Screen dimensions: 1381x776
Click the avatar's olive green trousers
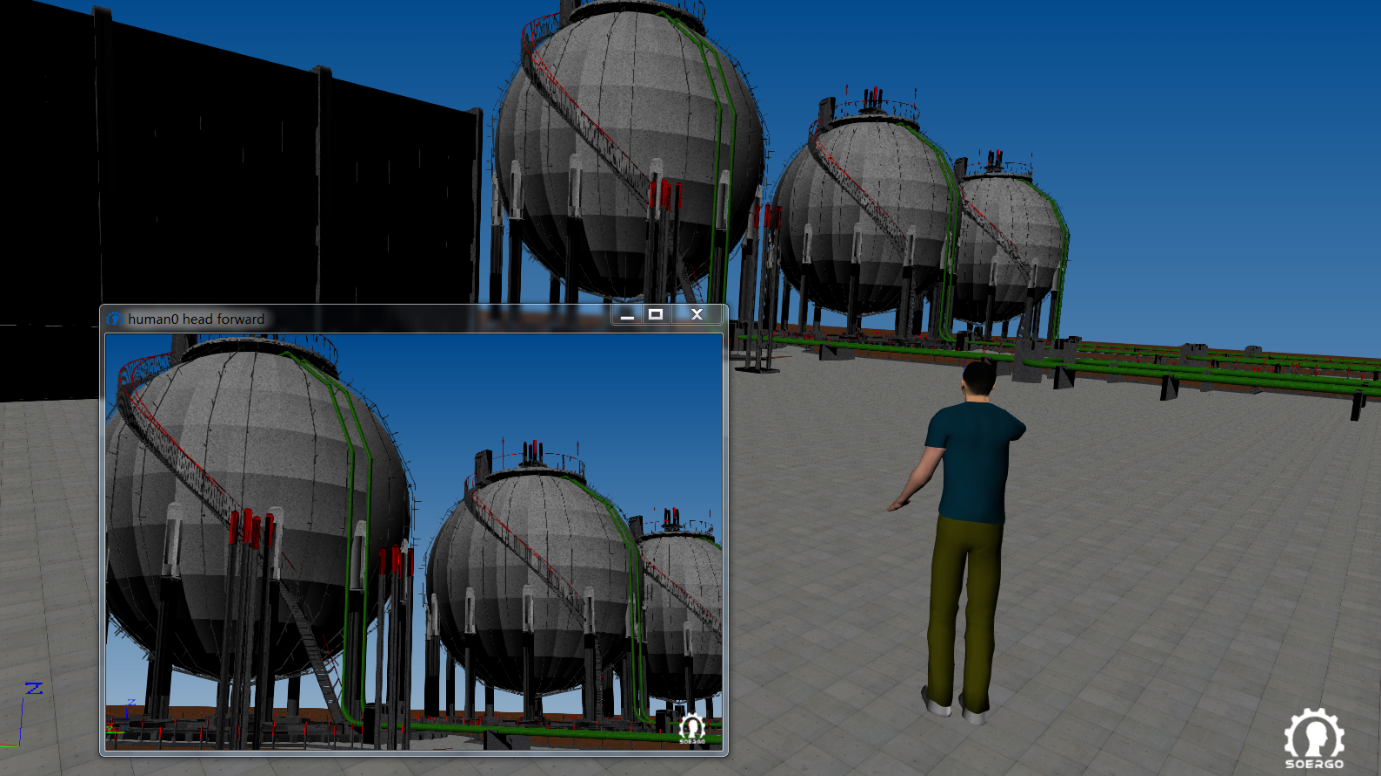tap(962, 600)
